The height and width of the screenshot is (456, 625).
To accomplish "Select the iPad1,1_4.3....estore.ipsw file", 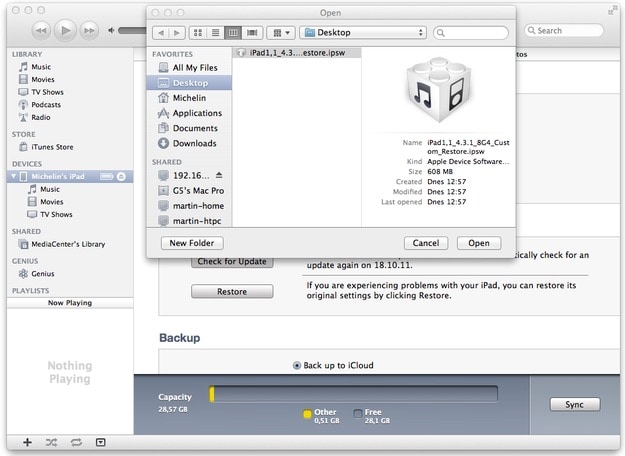I will click(297, 53).
